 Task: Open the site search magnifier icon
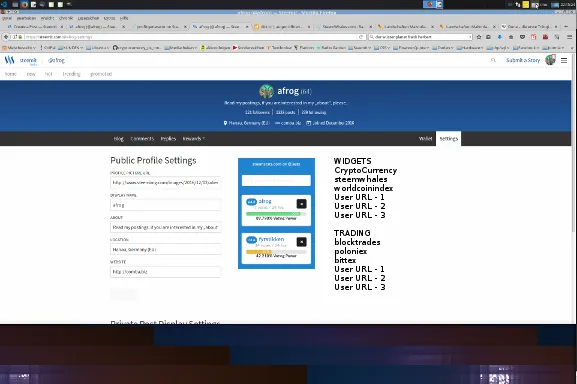(493, 60)
